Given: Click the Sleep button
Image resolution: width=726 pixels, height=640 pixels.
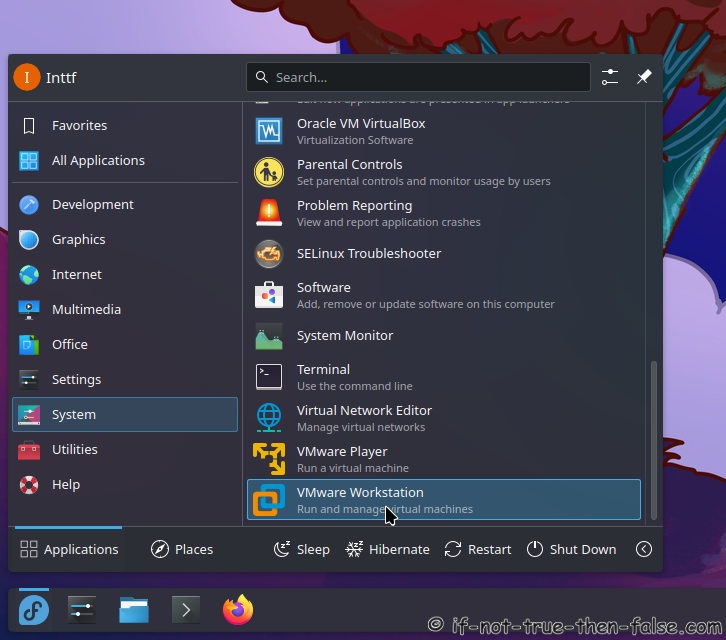Looking at the screenshot, I should click(x=302, y=550).
